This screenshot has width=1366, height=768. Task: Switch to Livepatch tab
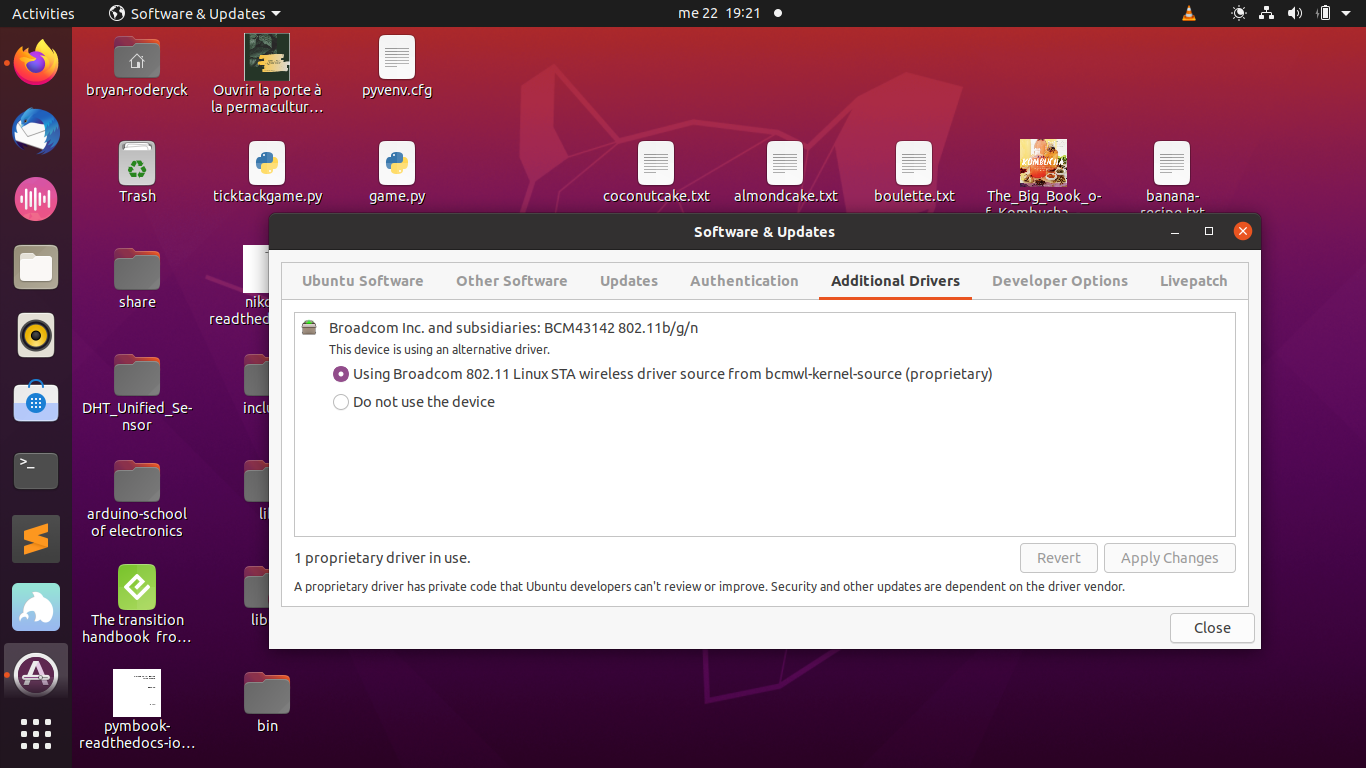(1194, 281)
